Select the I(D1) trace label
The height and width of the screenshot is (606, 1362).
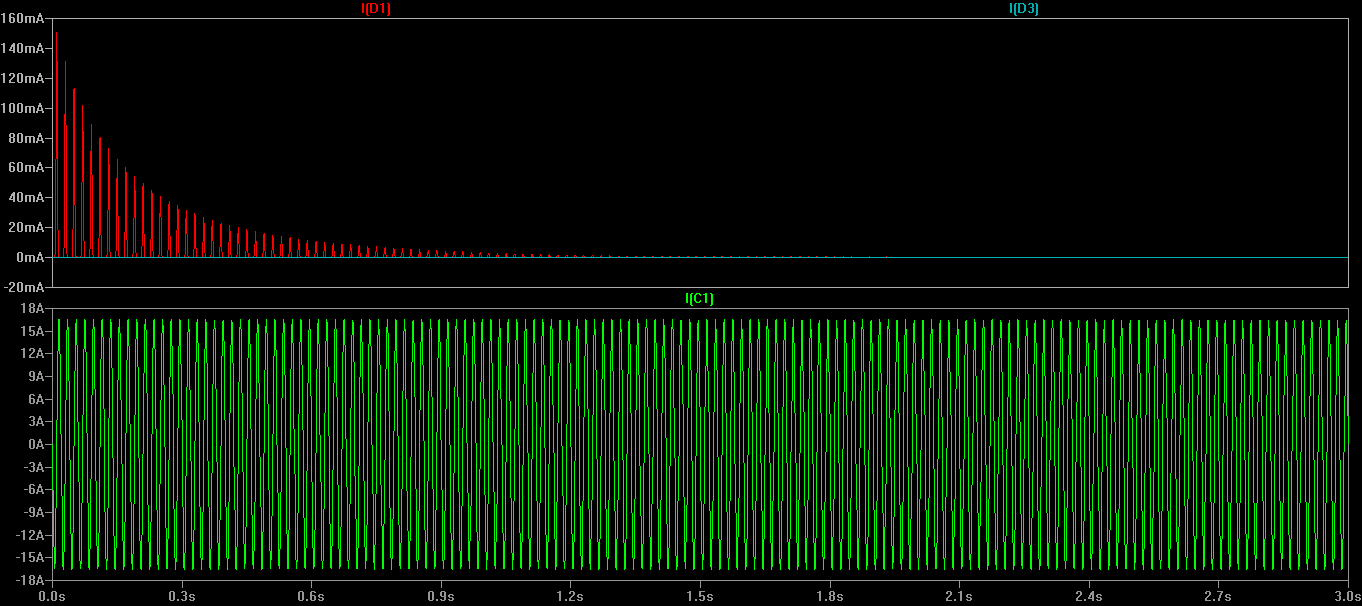pyautogui.click(x=375, y=8)
